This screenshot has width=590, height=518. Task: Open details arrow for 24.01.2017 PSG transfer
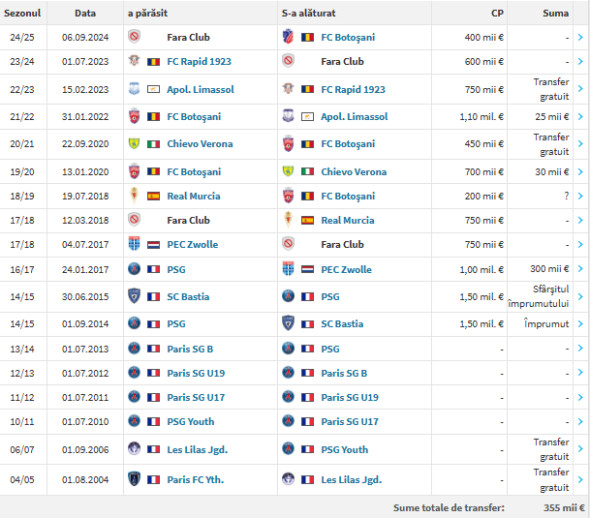pyautogui.click(x=580, y=269)
